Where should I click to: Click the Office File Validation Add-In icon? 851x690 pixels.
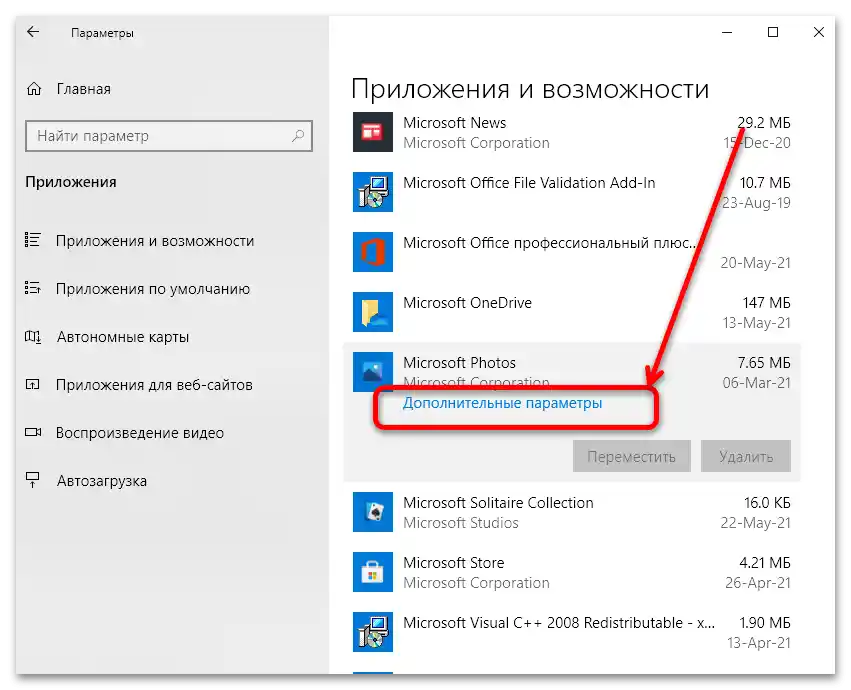(x=373, y=192)
